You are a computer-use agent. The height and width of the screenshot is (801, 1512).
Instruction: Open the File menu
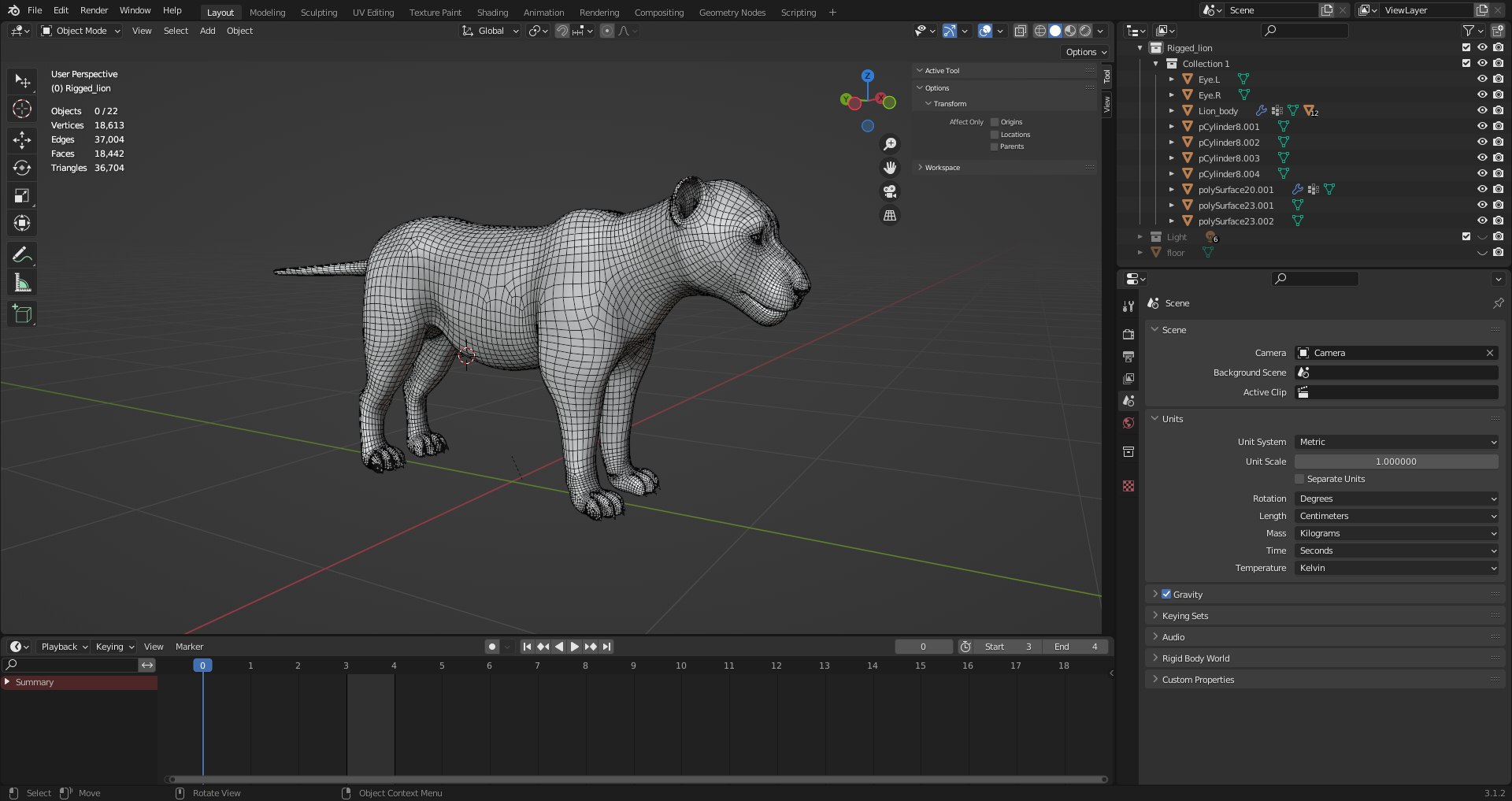pyautogui.click(x=35, y=10)
